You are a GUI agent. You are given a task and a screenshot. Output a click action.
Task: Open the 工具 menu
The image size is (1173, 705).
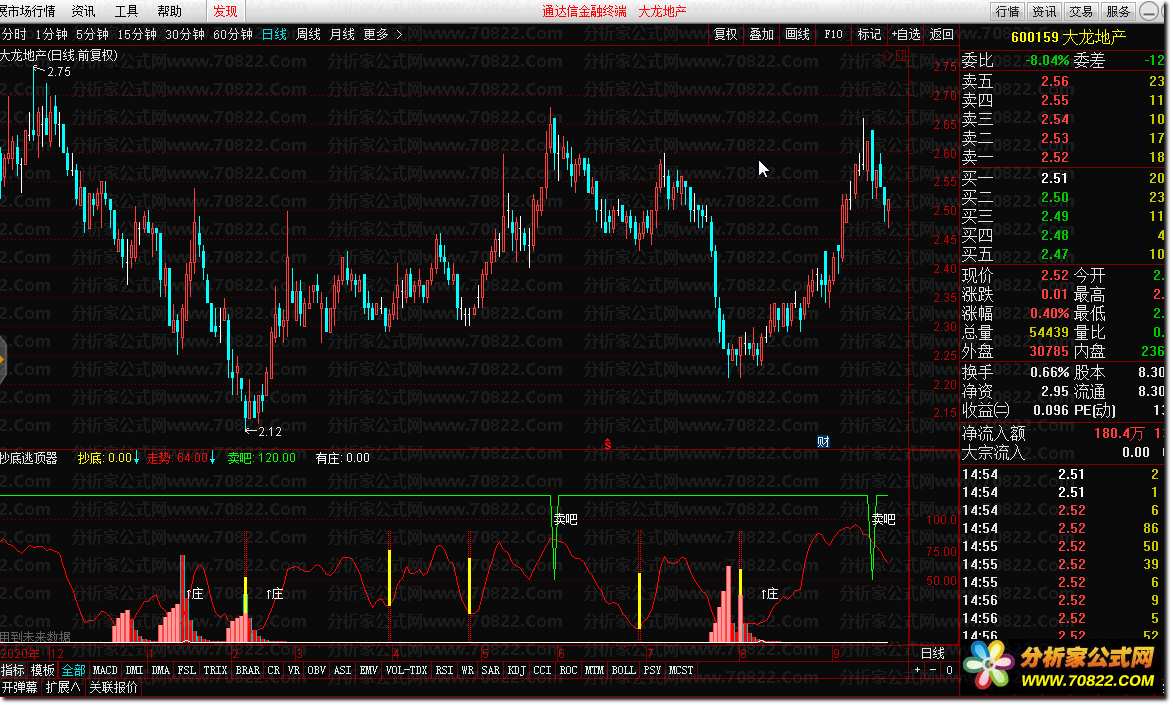[126, 11]
